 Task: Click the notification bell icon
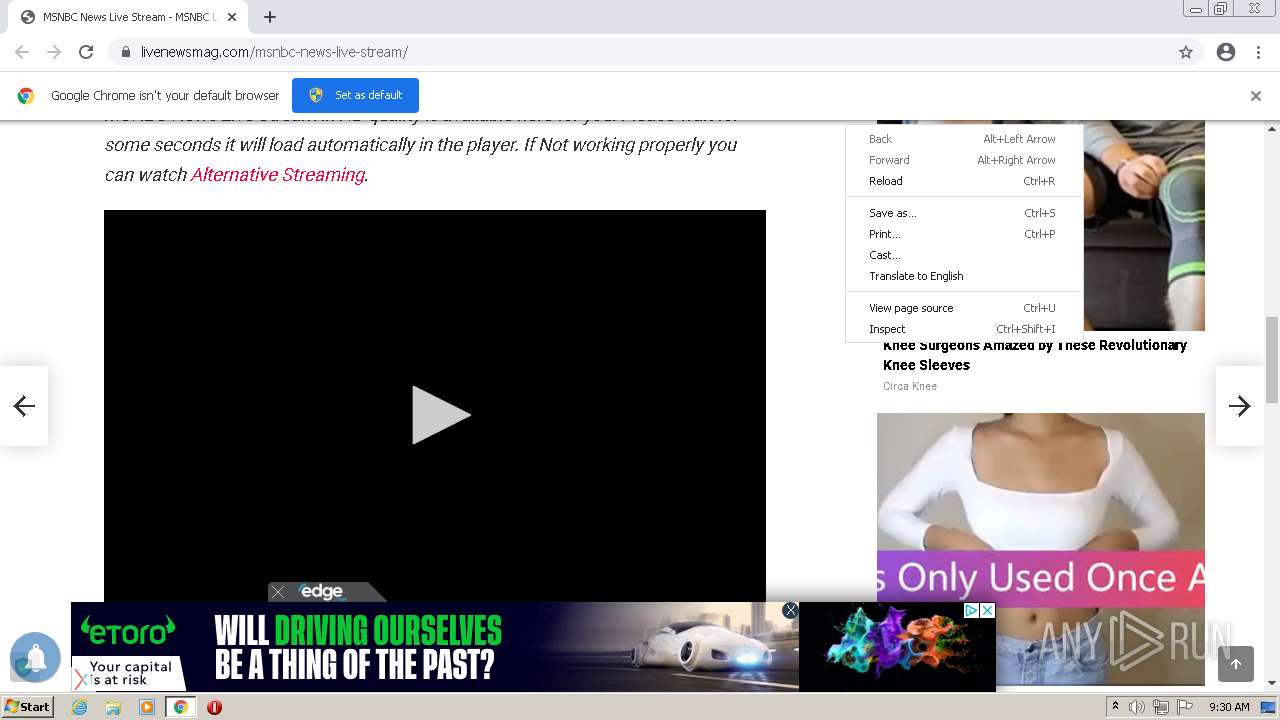click(x=35, y=657)
